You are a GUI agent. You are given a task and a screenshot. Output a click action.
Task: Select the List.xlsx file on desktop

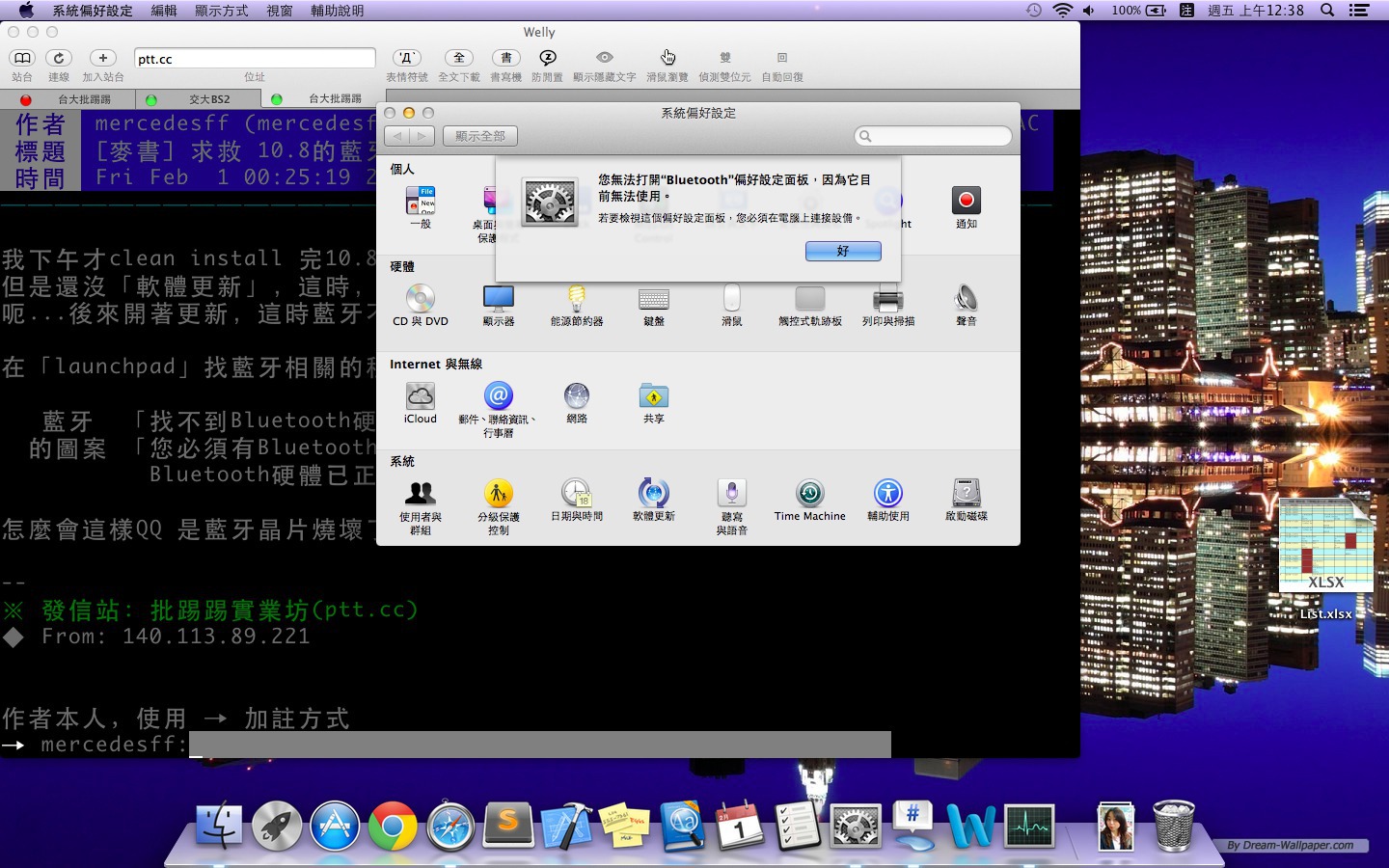coord(1326,559)
